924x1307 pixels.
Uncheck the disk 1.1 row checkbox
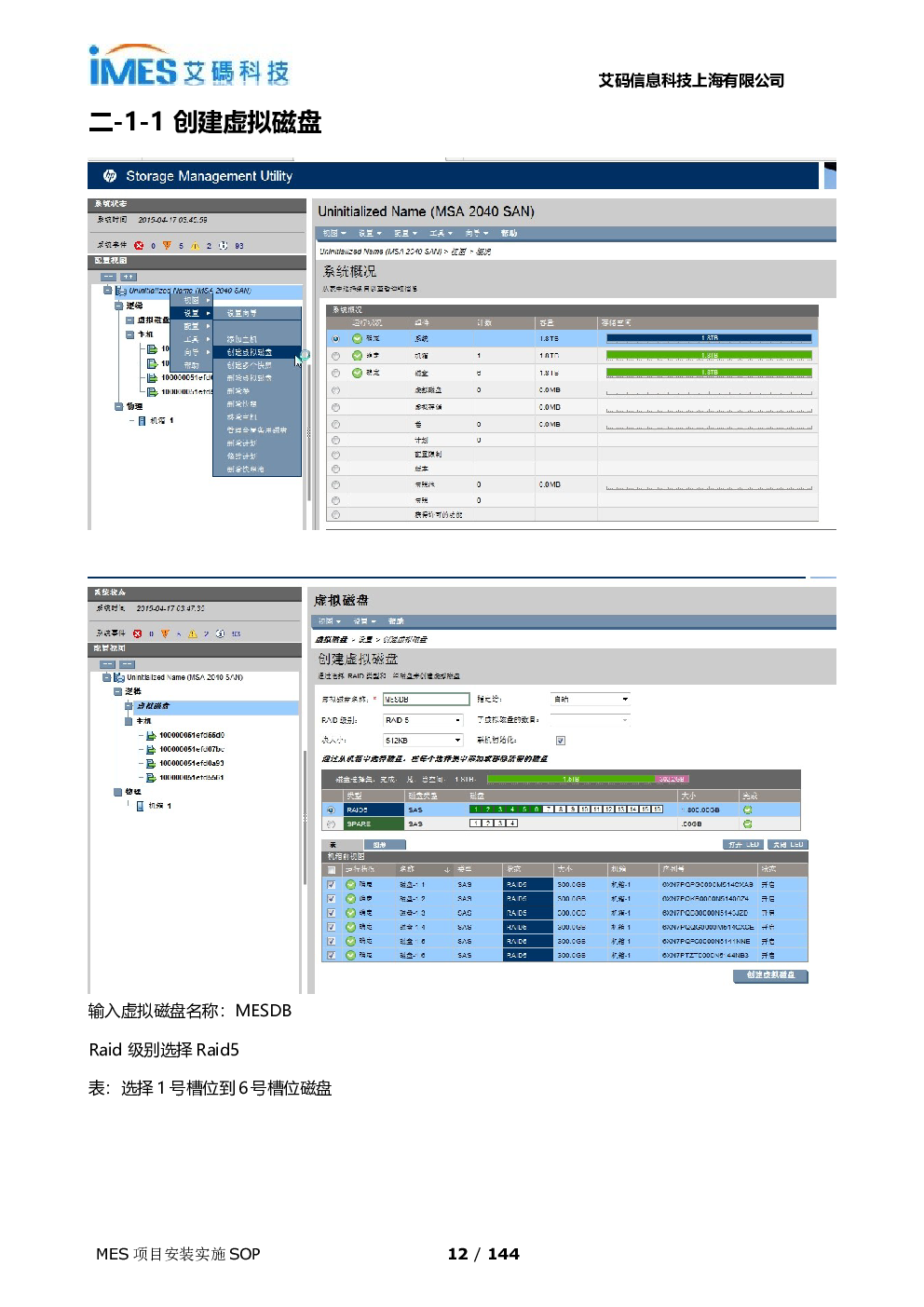[x=331, y=884]
